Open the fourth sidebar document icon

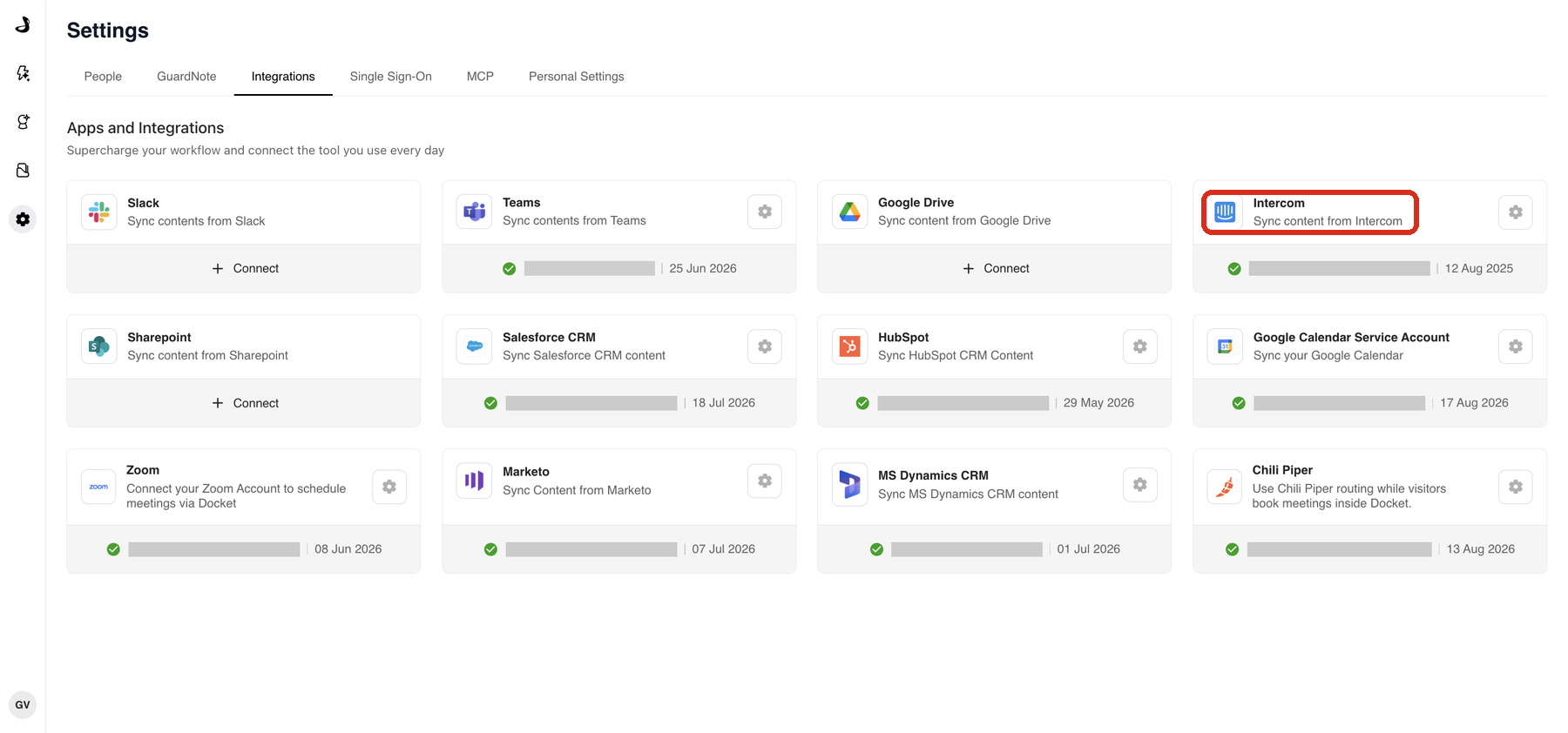tap(23, 171)
